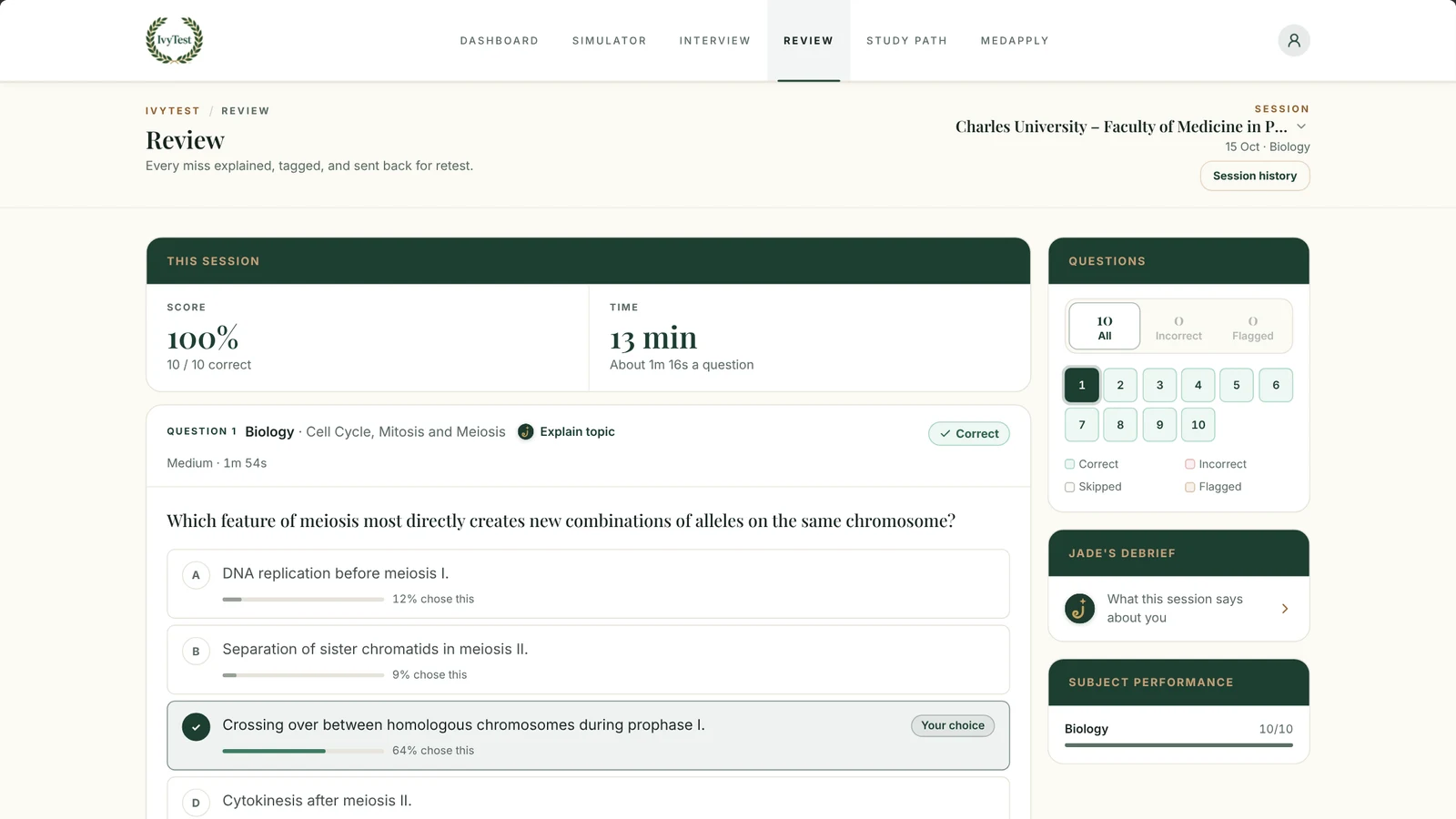Select the Review tab
1456x819 pixels.
tap(808, 41)
